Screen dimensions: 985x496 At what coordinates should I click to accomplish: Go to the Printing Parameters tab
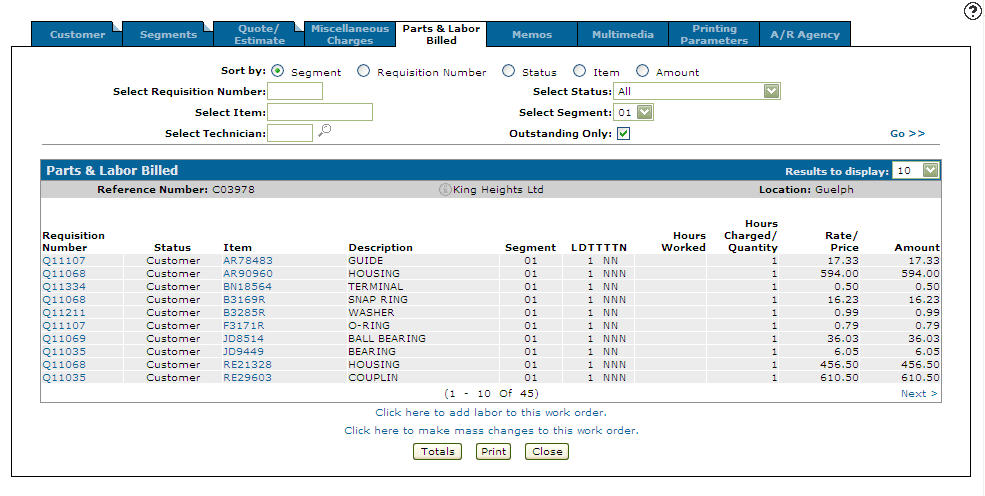[x=714, y=34]
